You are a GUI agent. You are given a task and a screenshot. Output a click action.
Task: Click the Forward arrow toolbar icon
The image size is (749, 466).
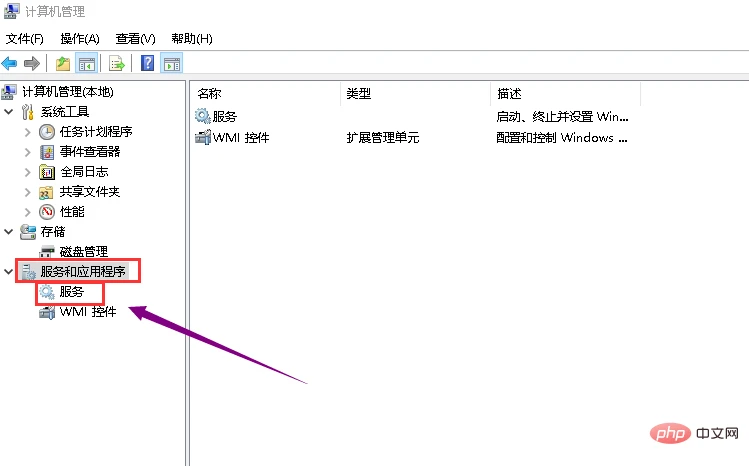point(32,64)
